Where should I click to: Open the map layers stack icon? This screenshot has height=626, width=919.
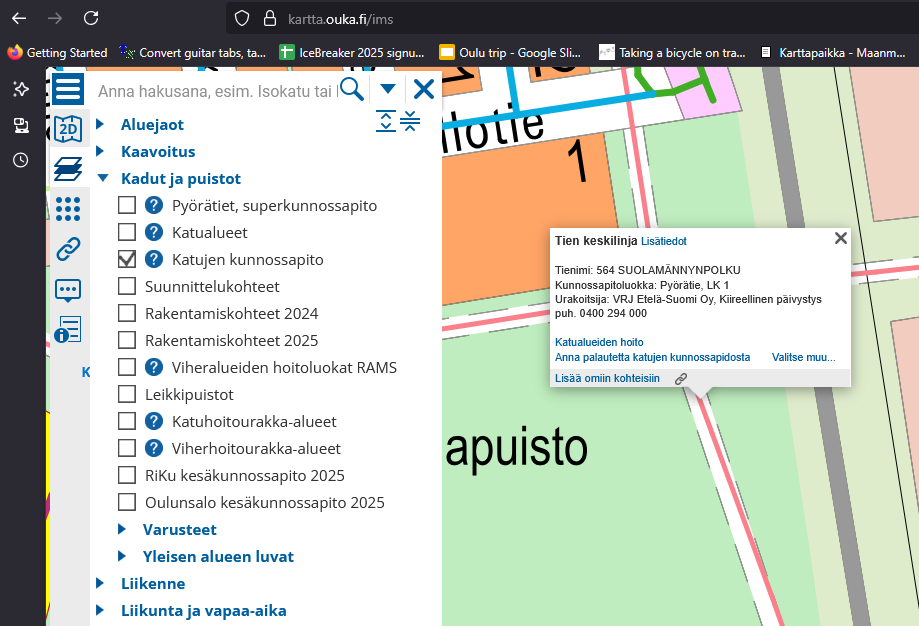pos(68,168)
